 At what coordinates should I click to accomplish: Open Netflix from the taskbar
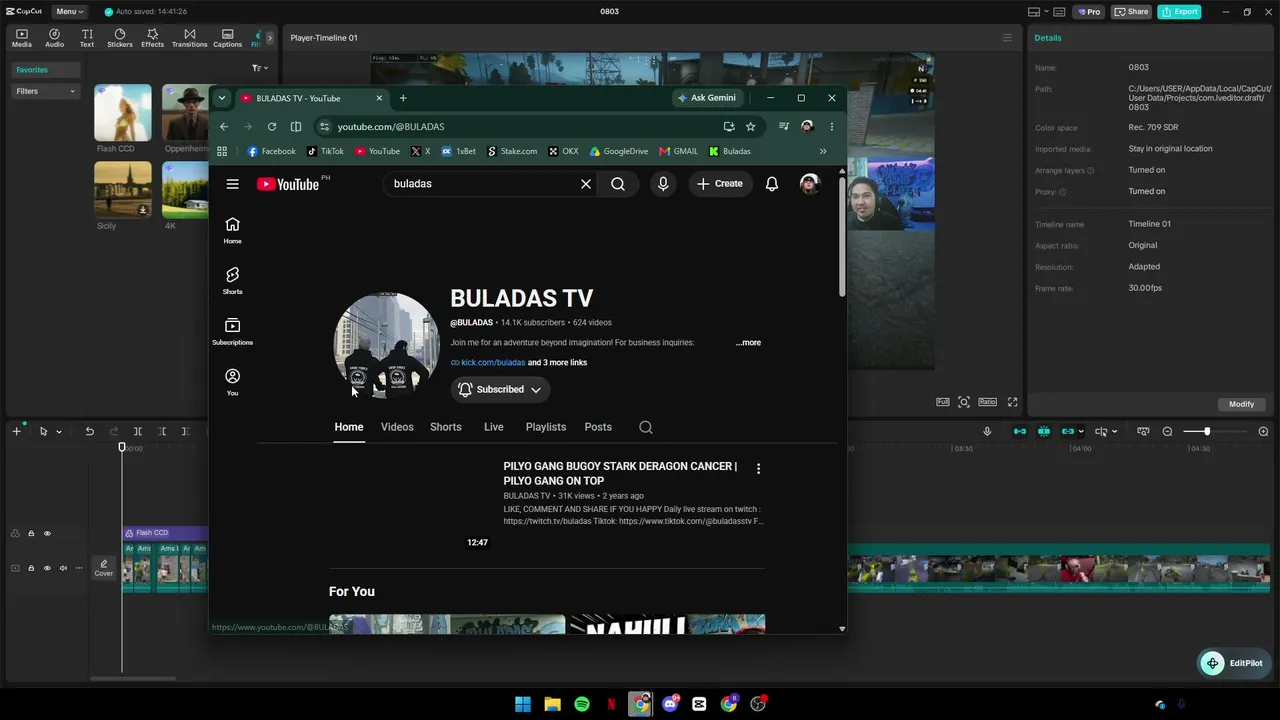click(x=611, y=704)
